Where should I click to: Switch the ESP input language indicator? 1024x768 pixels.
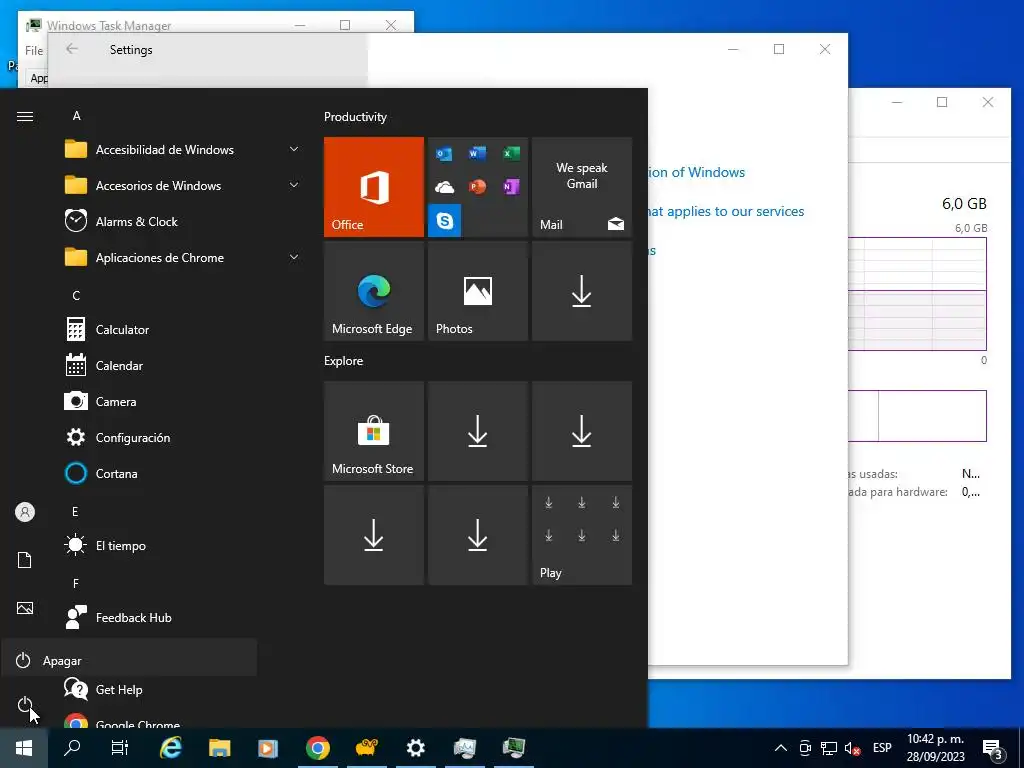point(882,748)
